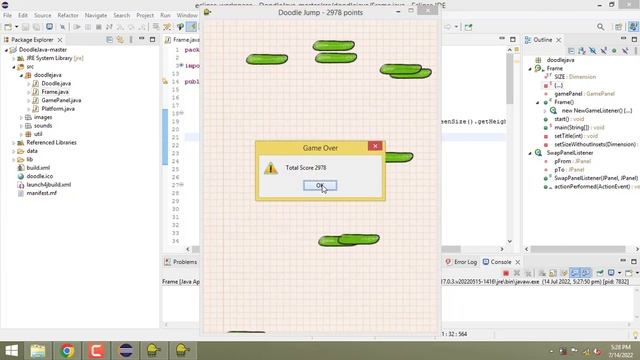Open the Package Explorer View Menu (three dots)

[x=131, y=40]
